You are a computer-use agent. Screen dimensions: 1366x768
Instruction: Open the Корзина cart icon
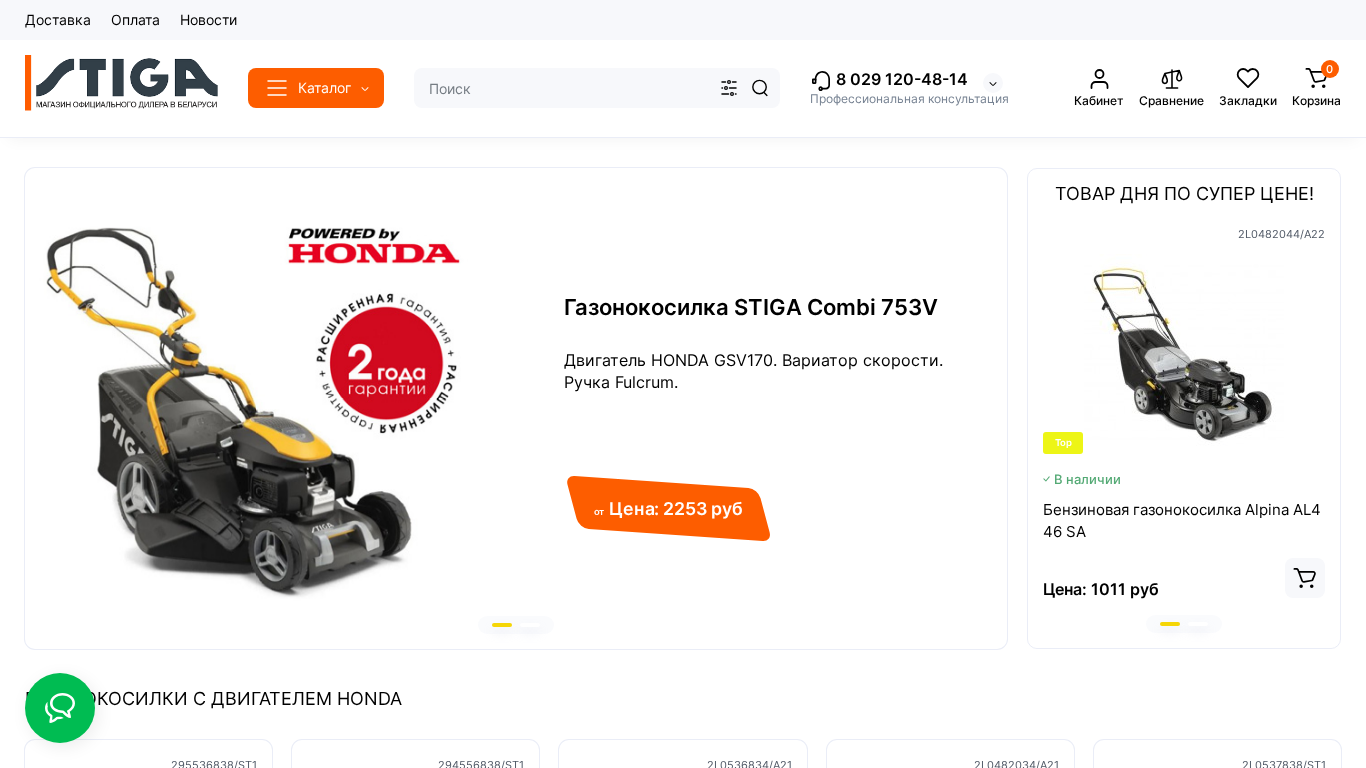[x=1317, y=78]
